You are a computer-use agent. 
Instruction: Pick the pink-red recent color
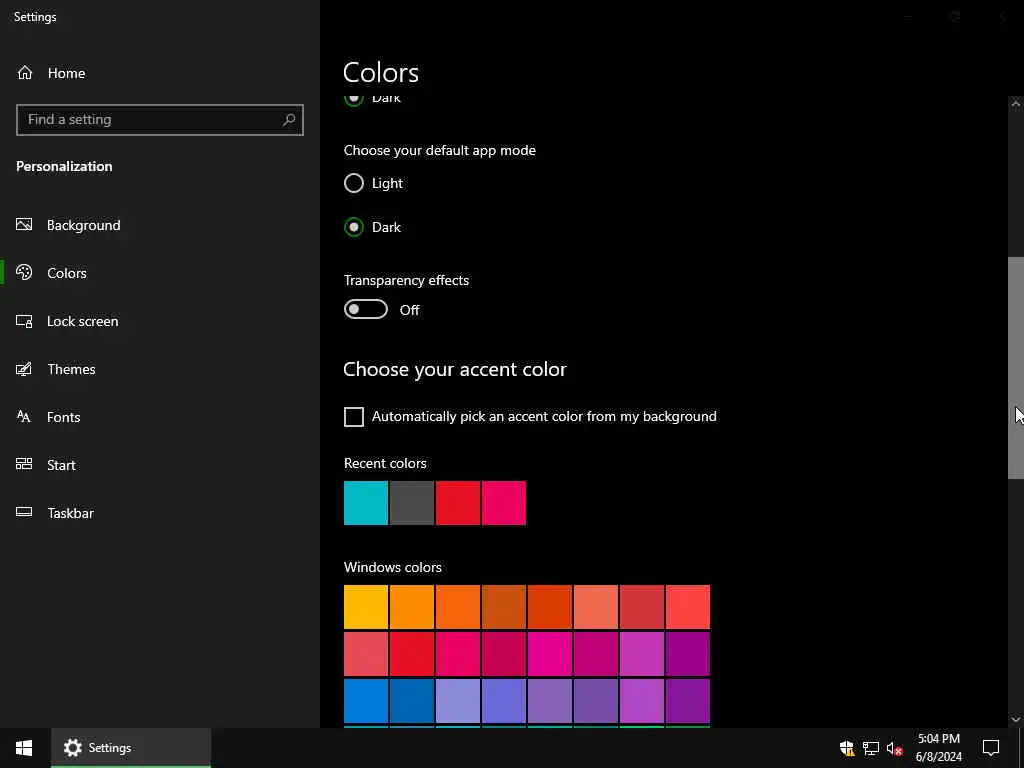(x=504, y=503)
